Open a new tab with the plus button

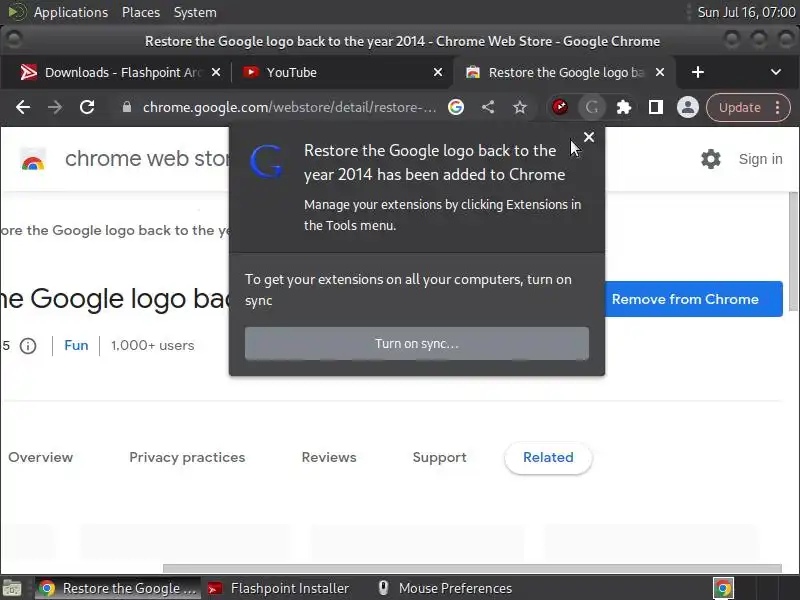pyautogui.click(x=698, y=72)
